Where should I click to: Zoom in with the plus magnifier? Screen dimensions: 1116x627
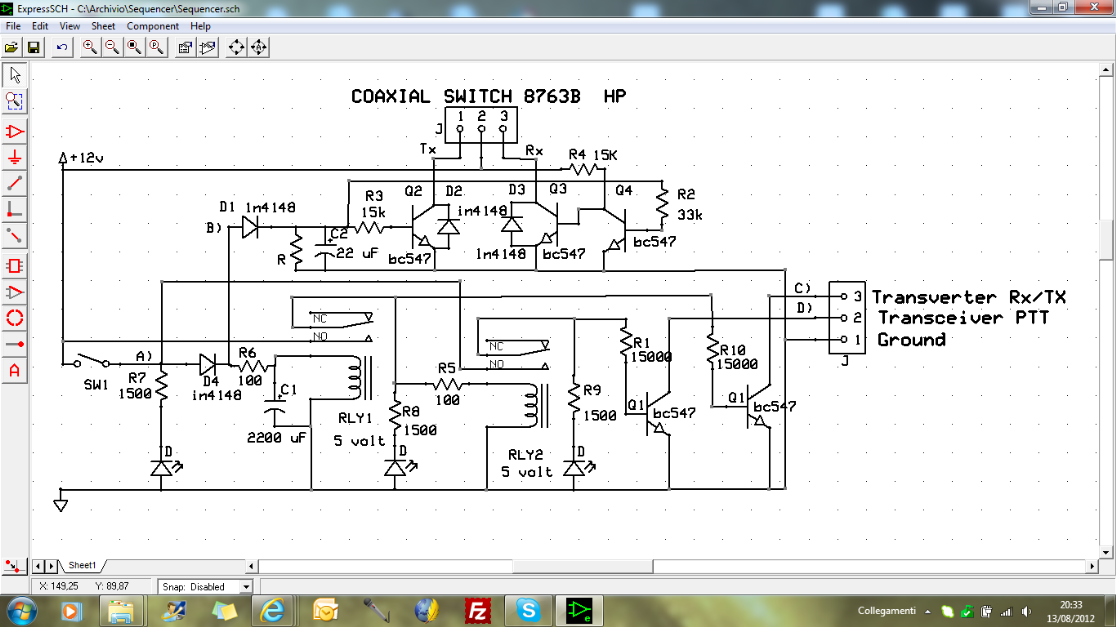(x=90, y=48)
